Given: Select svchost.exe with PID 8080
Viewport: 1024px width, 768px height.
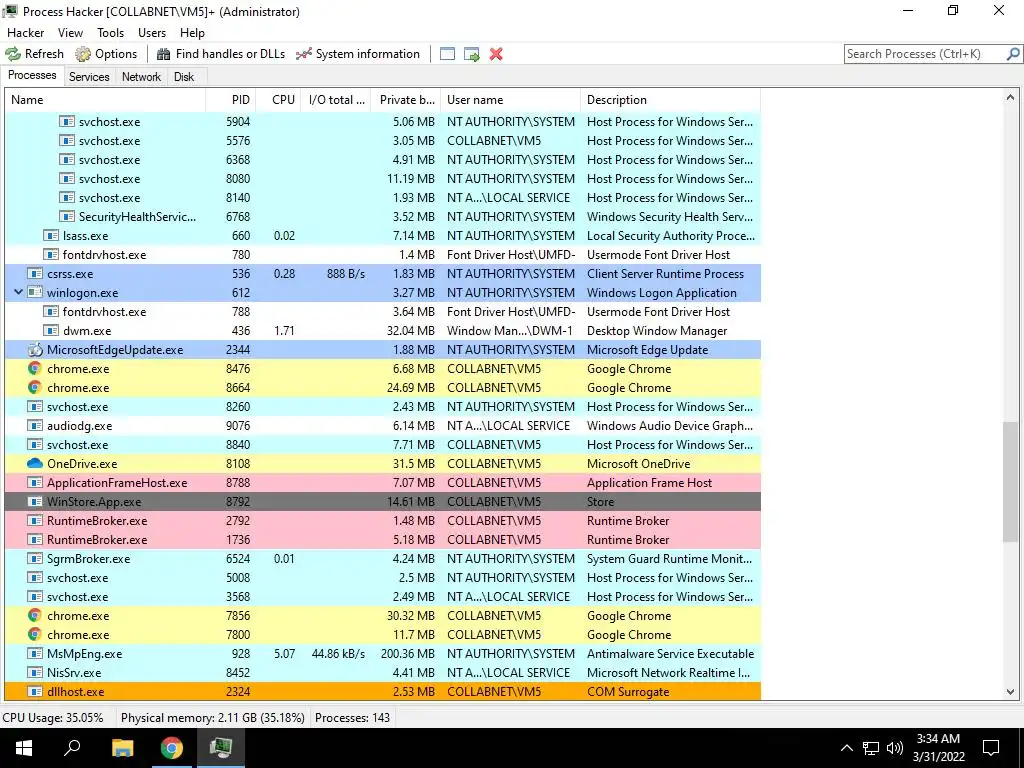Looking at the screenshot, I should (383, 179).
